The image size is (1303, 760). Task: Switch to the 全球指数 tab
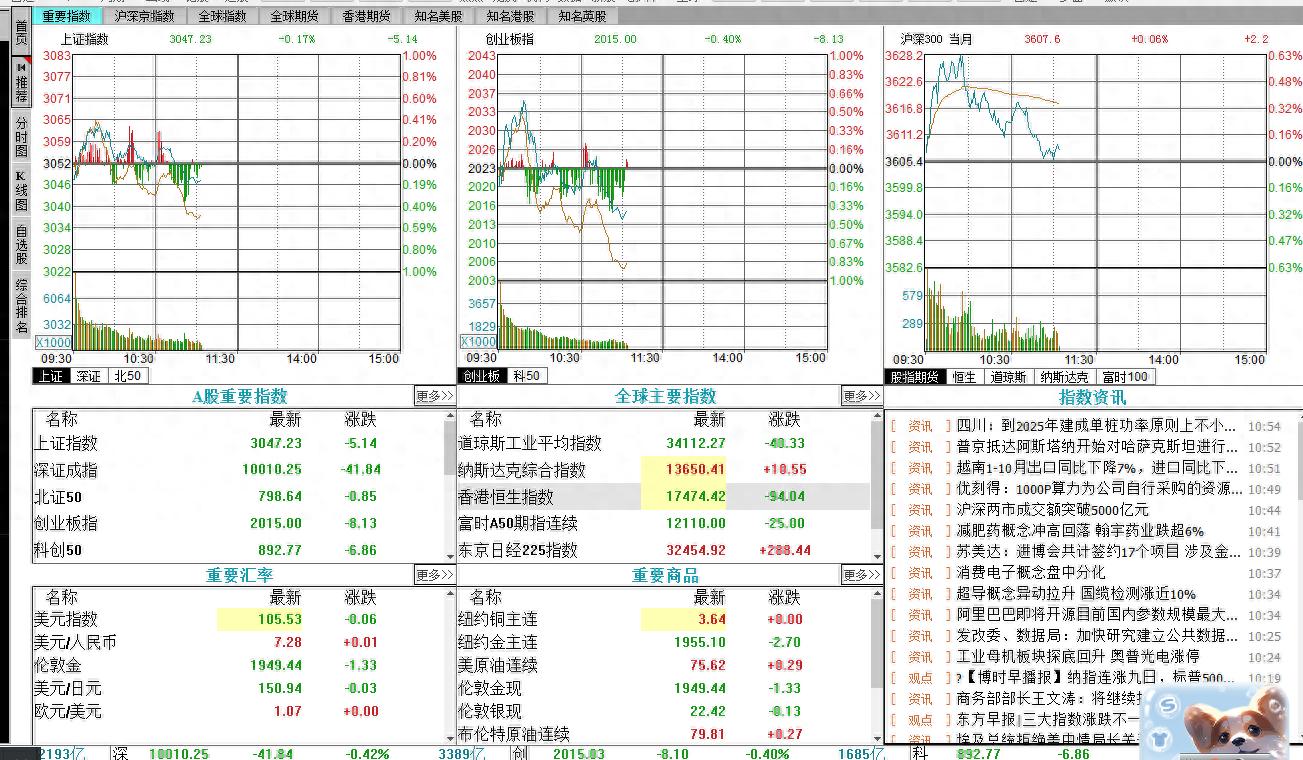click(x=222, y=16)
